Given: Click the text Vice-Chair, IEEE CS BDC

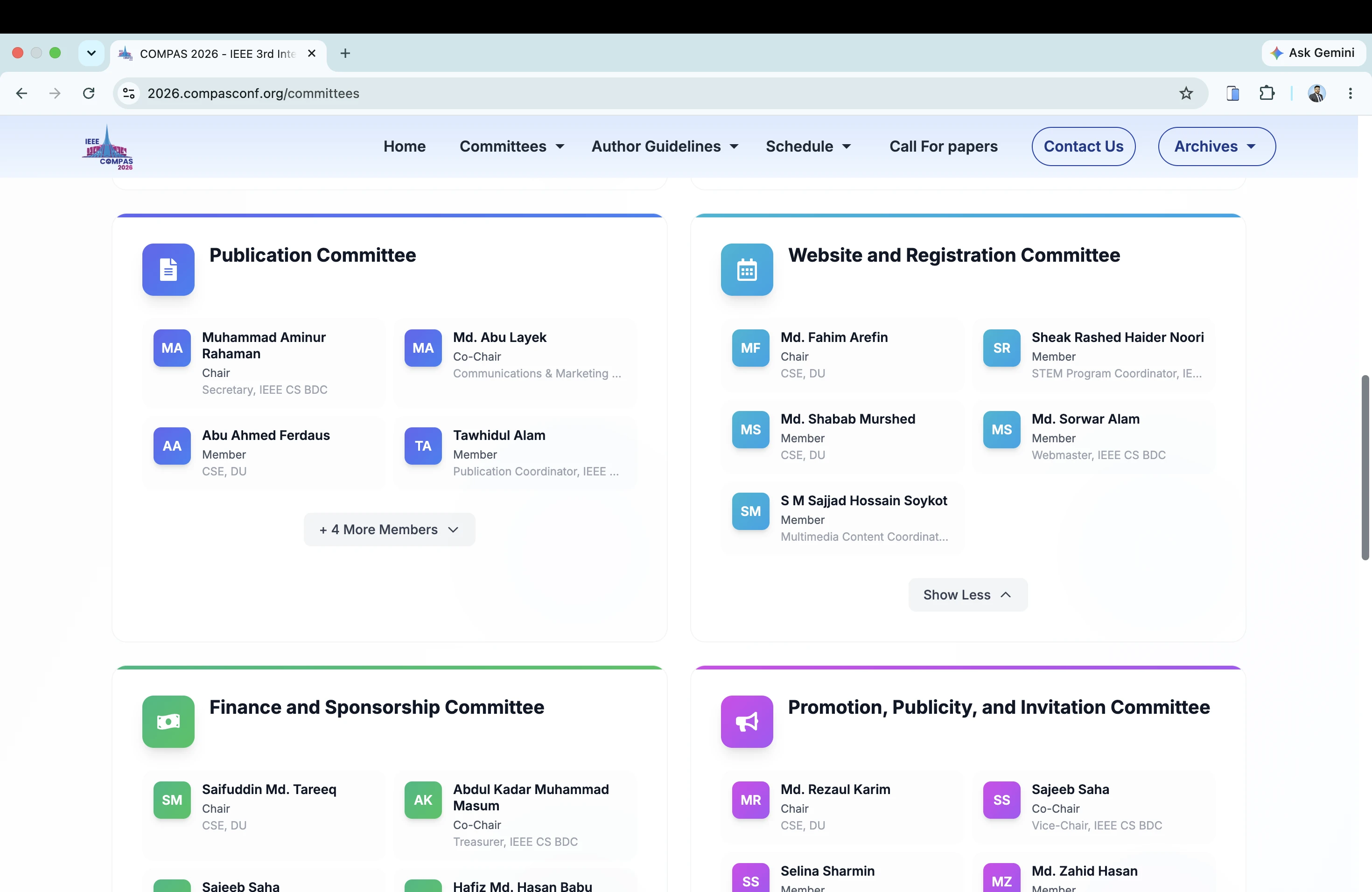Looking at the screenshot, I should 1097,826.
